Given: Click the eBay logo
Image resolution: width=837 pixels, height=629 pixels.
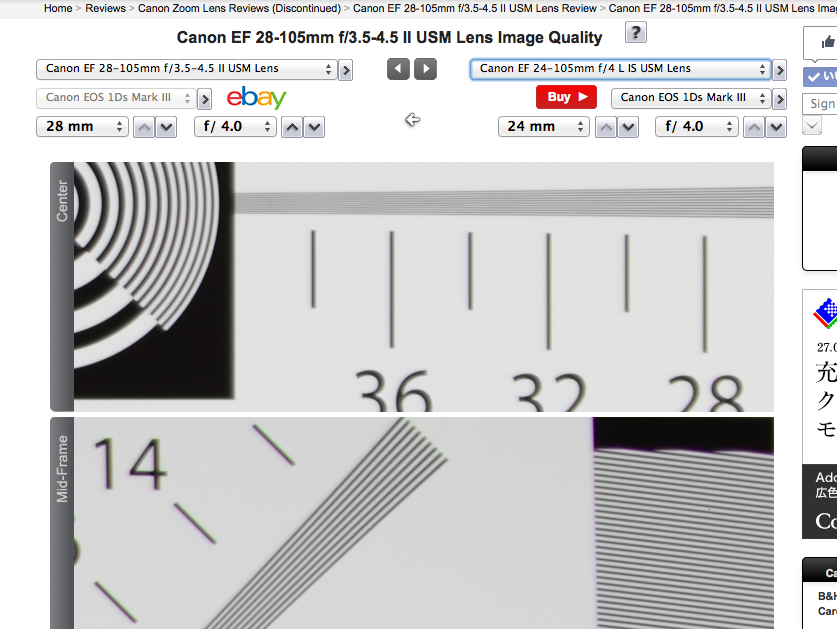Looking at the screenshot, I should (256, 98).
